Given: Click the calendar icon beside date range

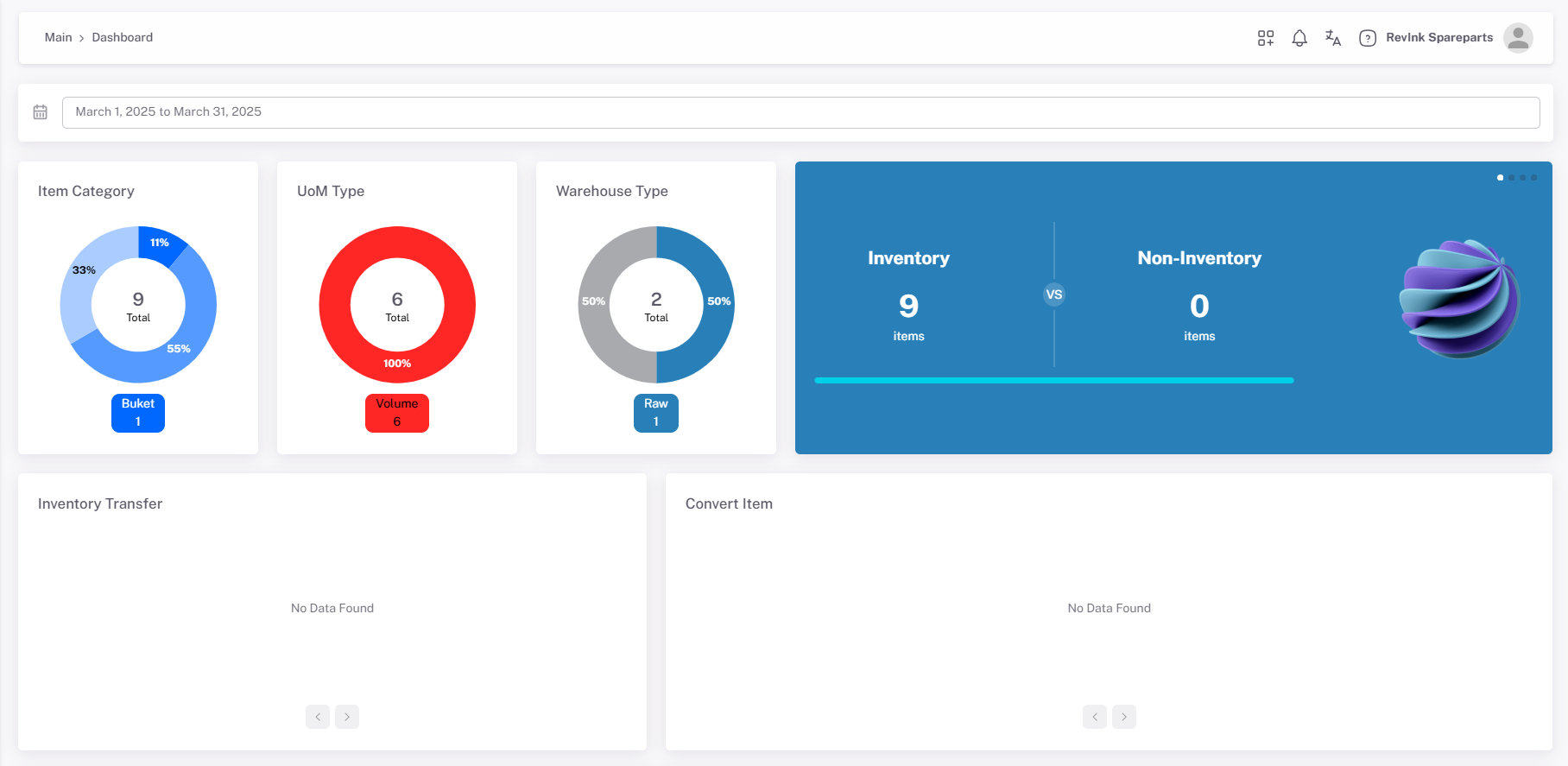Looking at the screenshot, I should click(x=41, y=112).
